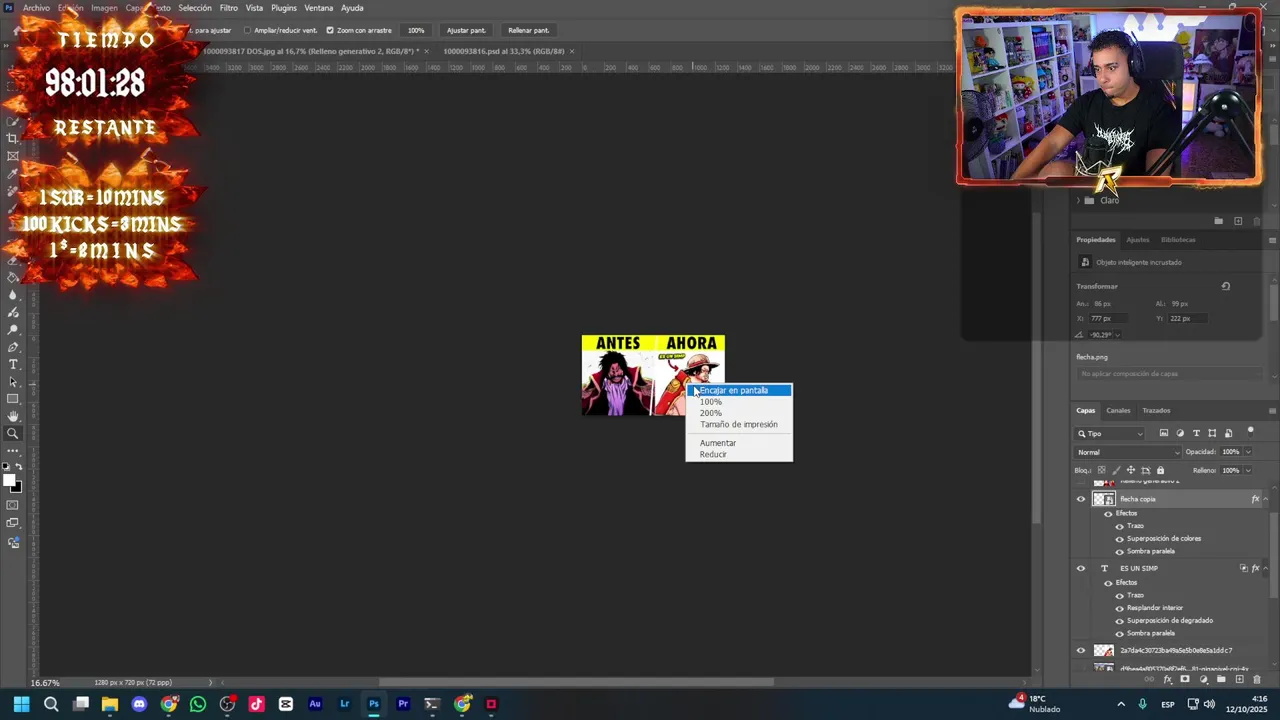The image size is (1280, 720).
Task: Select the Crop tool
Action: pos(13,138)
